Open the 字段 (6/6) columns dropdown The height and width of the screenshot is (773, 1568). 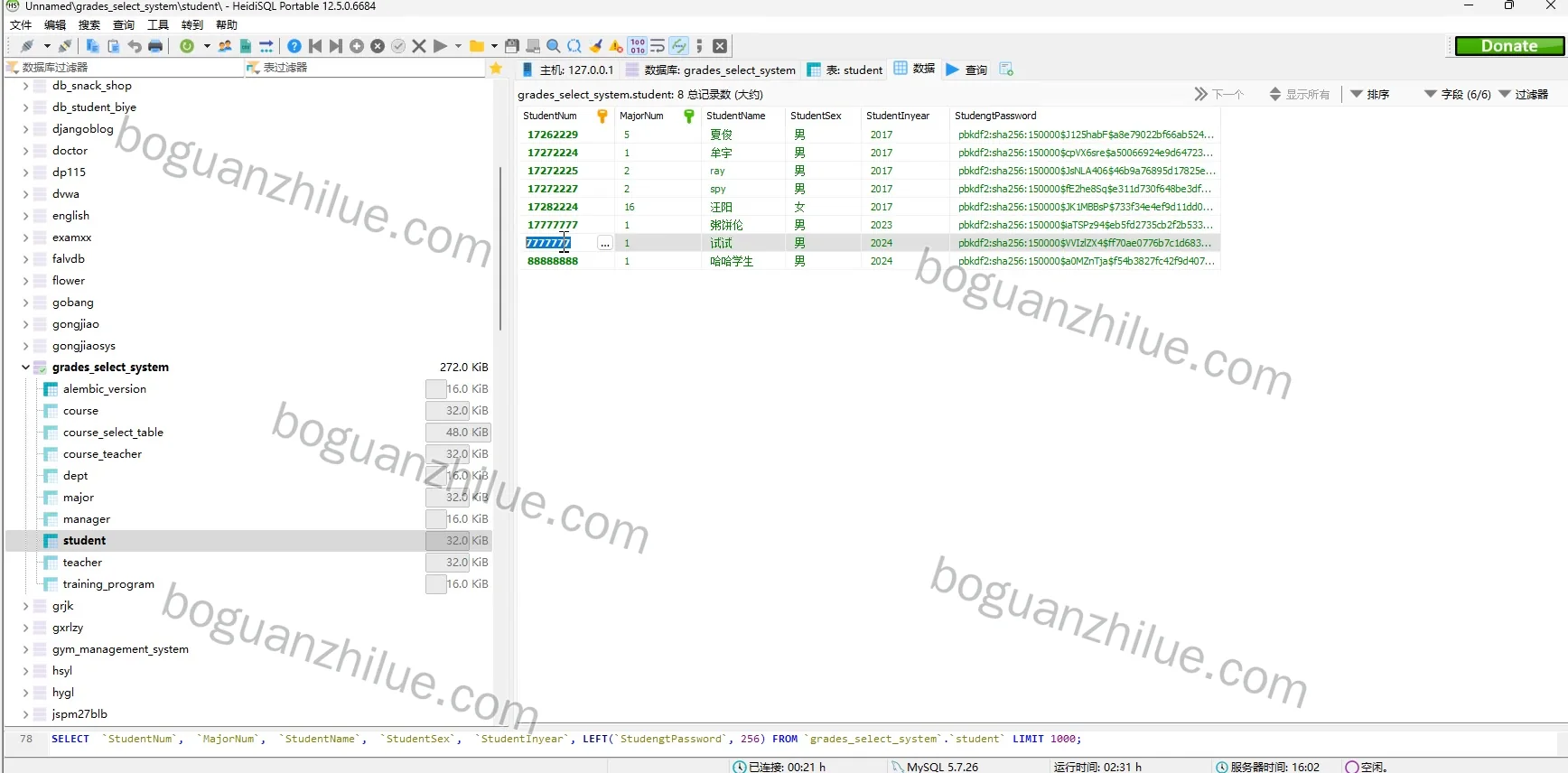click(1457, 94)
